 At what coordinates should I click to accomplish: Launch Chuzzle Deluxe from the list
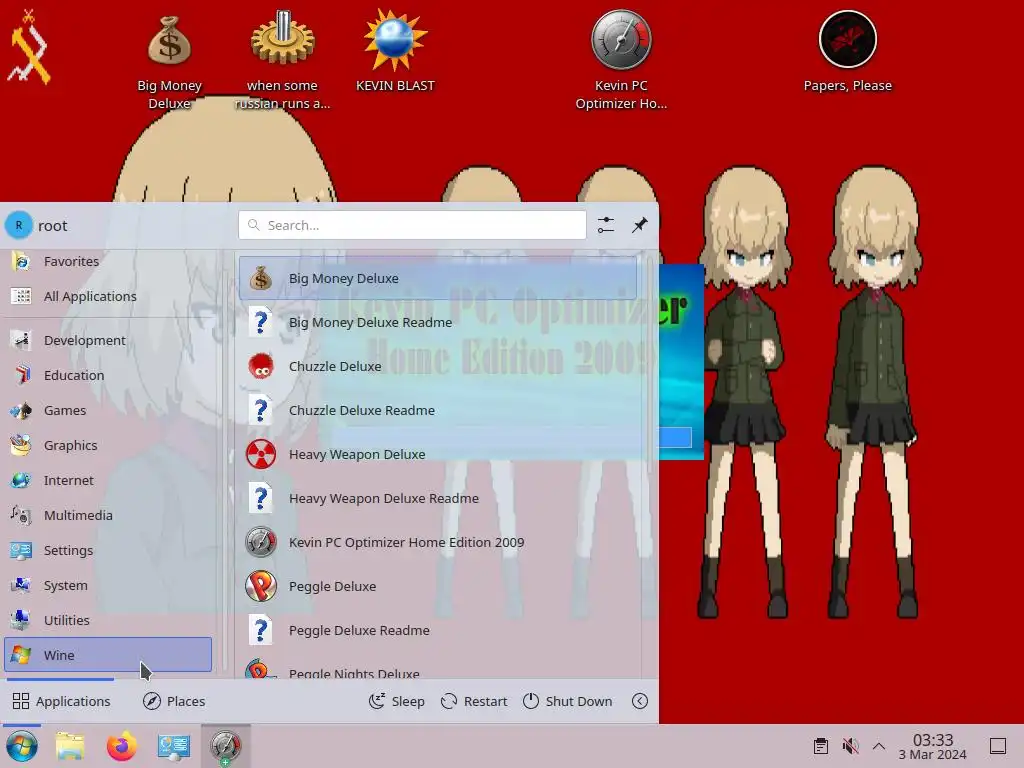click(x=438, y=366)
